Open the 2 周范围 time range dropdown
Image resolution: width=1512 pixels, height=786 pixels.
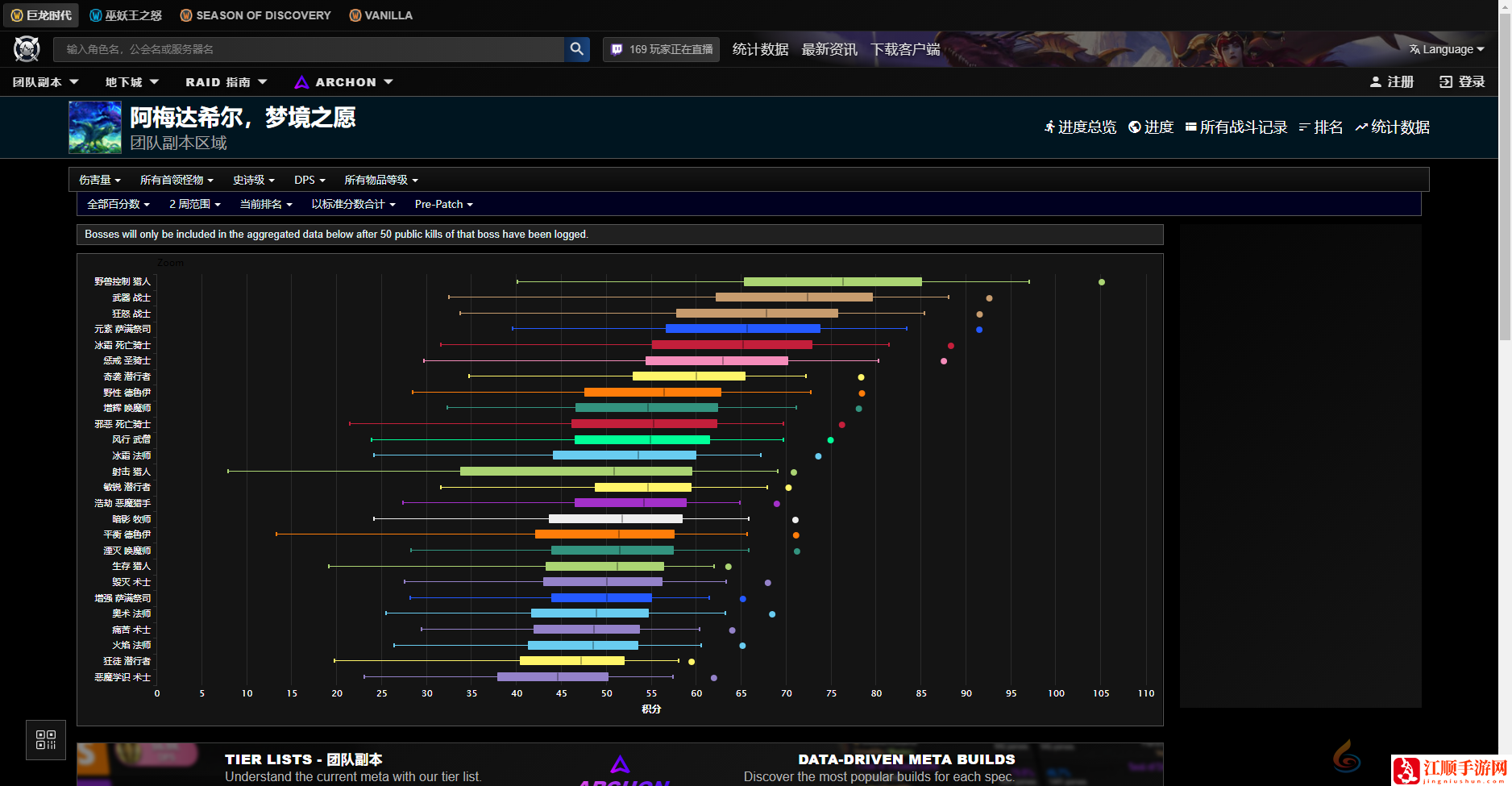click(x=195, y=204)
